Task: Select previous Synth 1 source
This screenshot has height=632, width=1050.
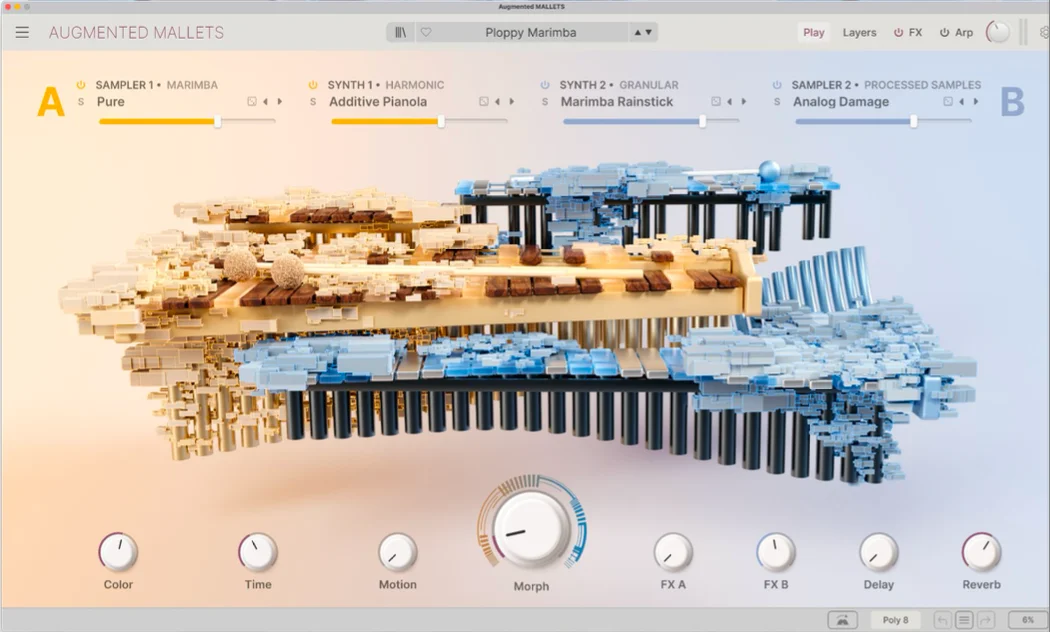Action: click(498, 102)
